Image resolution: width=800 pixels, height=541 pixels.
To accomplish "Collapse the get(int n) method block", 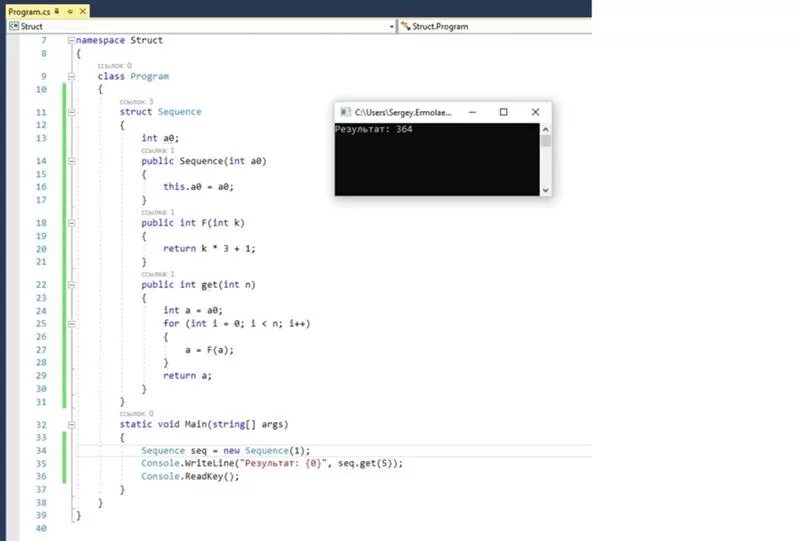I will click(x=71, y=285).
